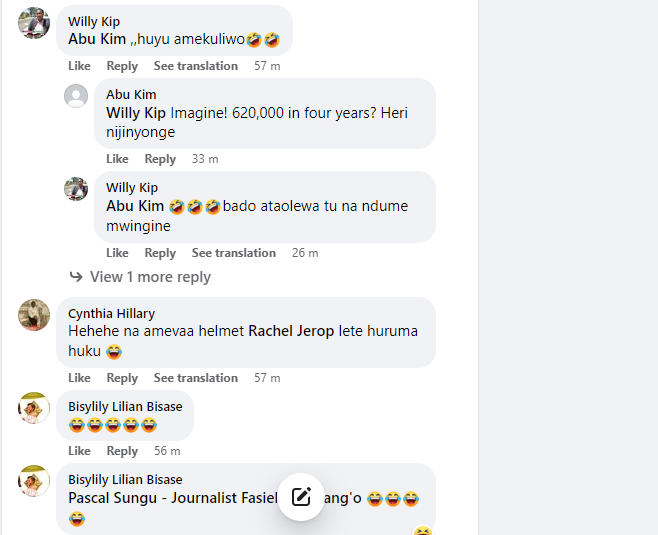Reply to Abu Kim's 620,000 comment
Image resolution: width=658 pixels, height=535 pixels.
pos(160,159)
